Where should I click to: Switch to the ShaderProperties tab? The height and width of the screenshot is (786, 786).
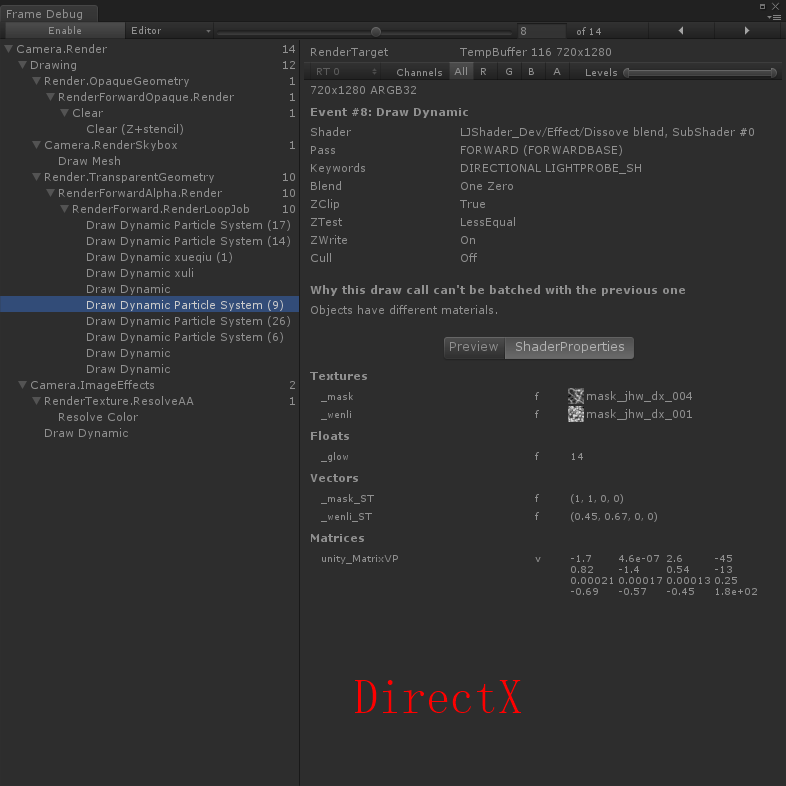tap(569, 347)
